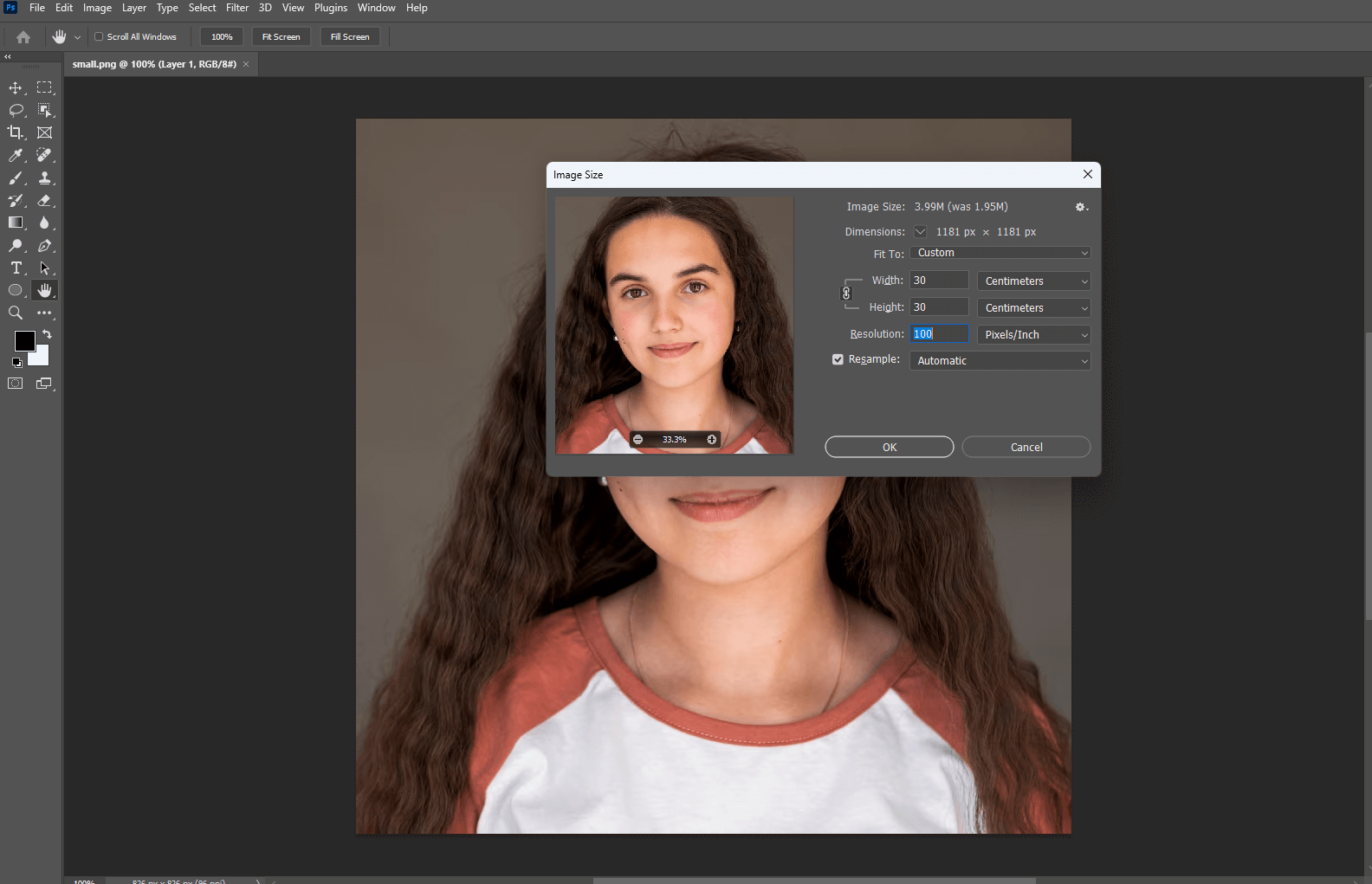Change the screen mode
This screenshot has width=1372, height=884.
[44, 384]
